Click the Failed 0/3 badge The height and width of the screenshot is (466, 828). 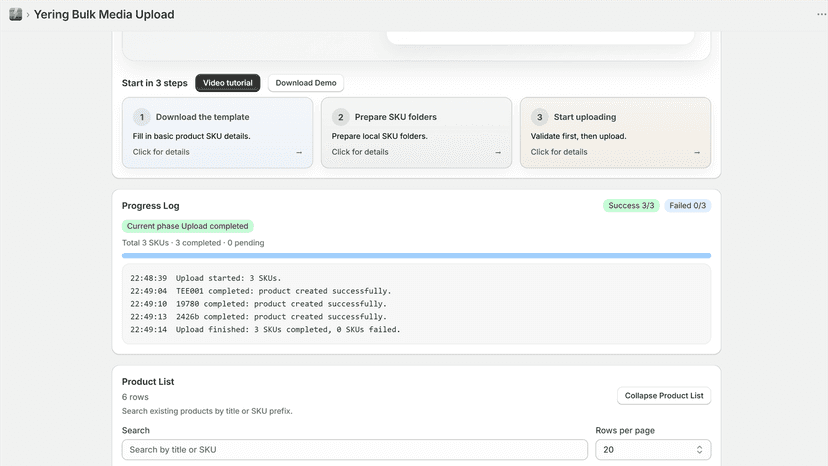[x=688, y=206]
